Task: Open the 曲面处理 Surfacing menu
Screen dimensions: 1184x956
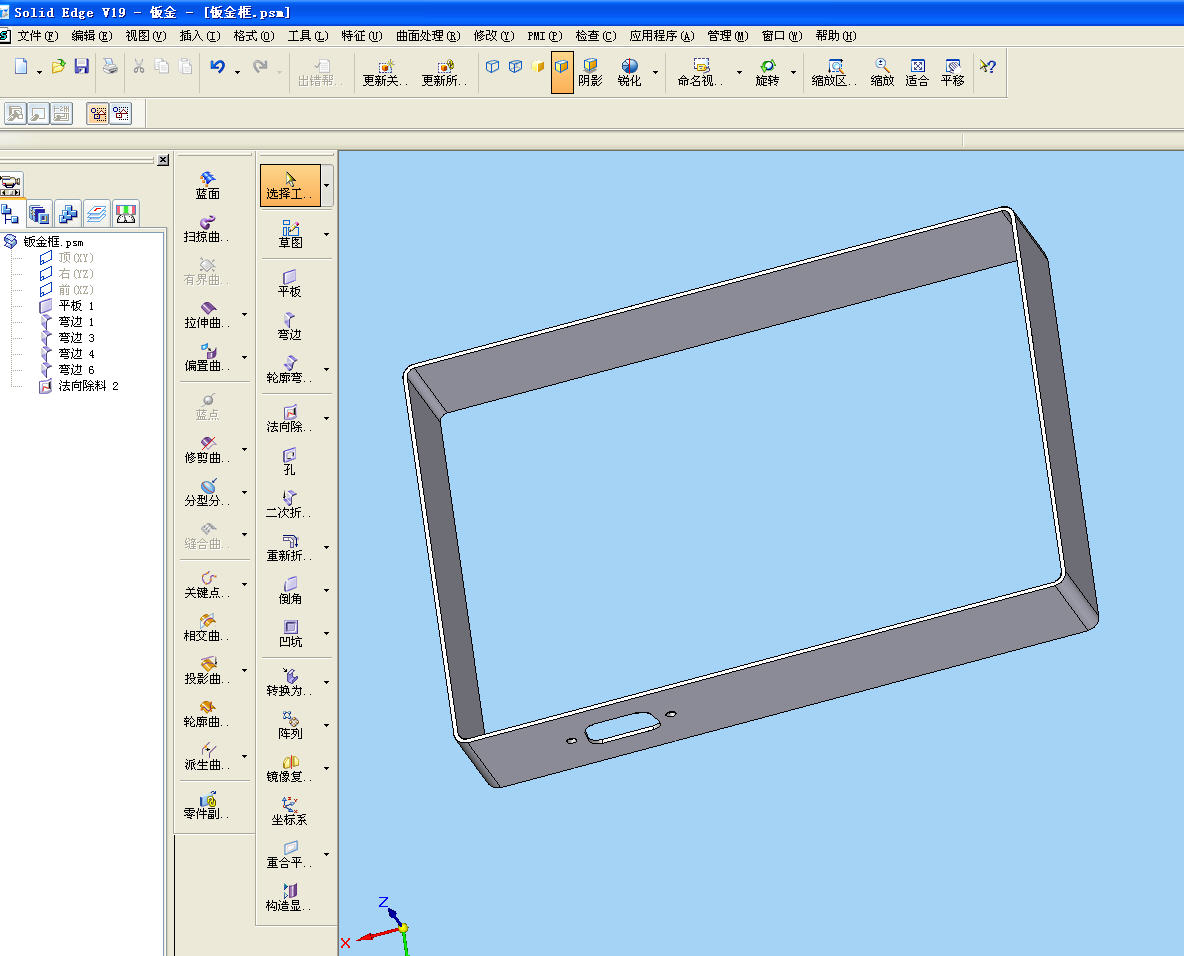Action: point(428,35)
